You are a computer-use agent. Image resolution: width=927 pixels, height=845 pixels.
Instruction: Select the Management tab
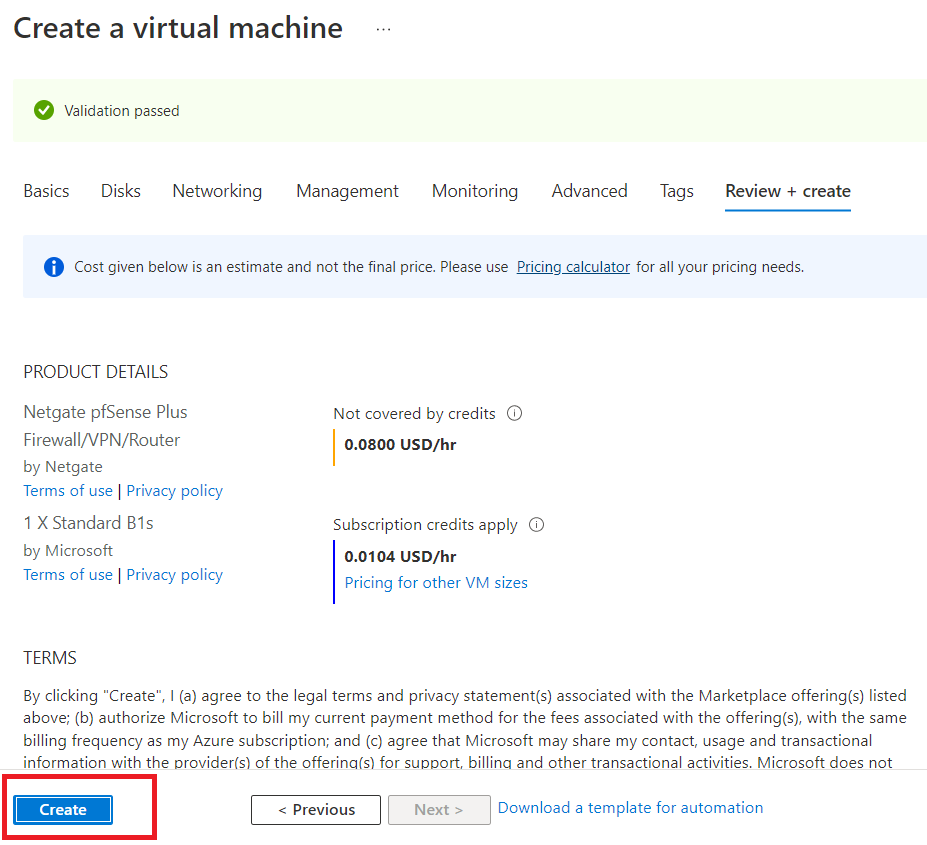pos(347,191)
